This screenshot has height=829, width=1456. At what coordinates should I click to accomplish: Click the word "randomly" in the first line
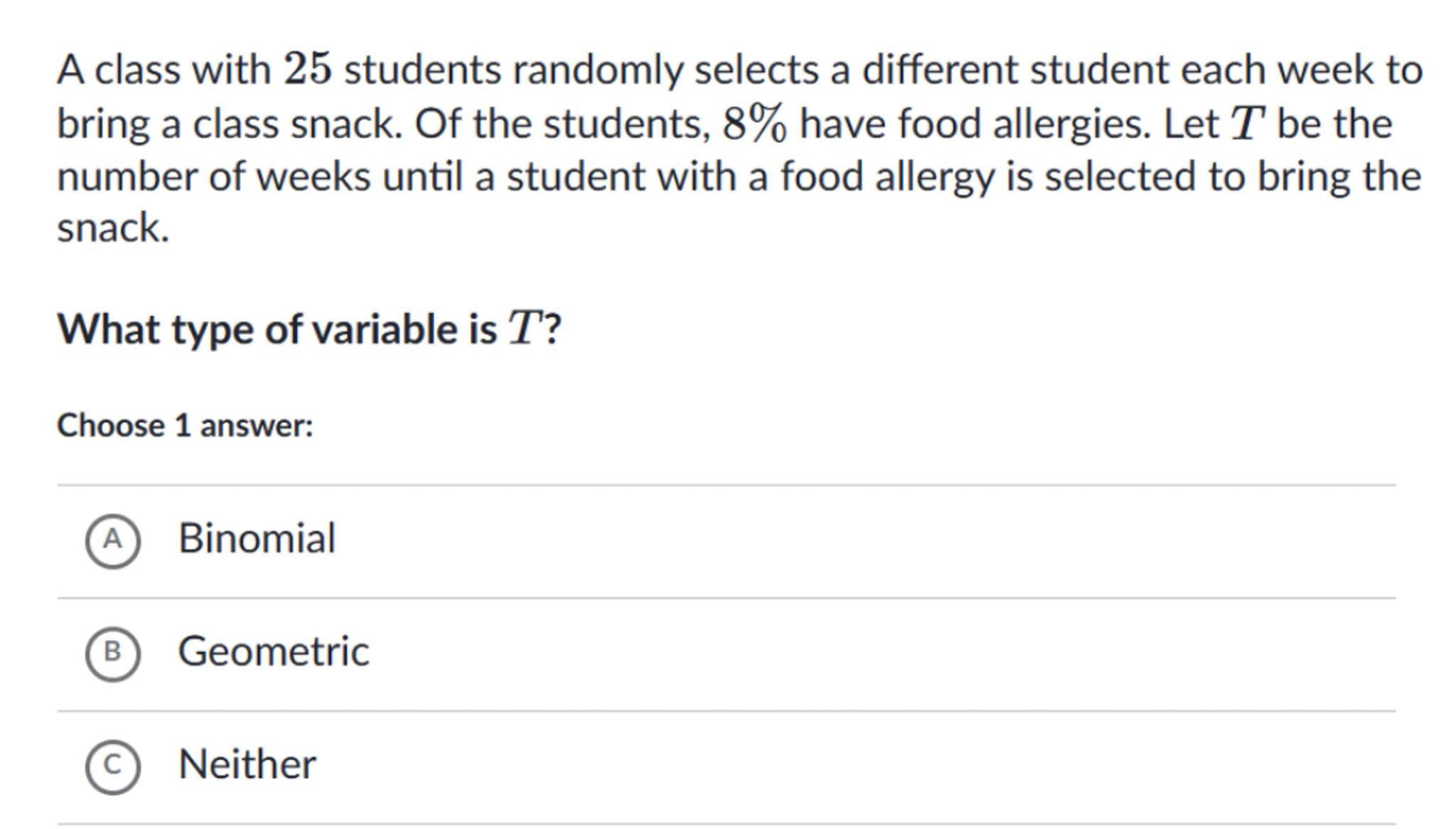click(596, 70)
